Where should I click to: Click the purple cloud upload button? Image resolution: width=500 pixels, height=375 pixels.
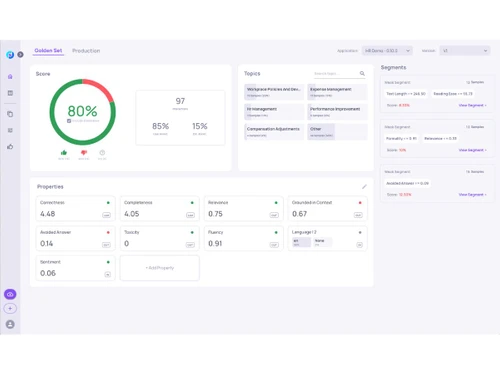click(10, 294)
